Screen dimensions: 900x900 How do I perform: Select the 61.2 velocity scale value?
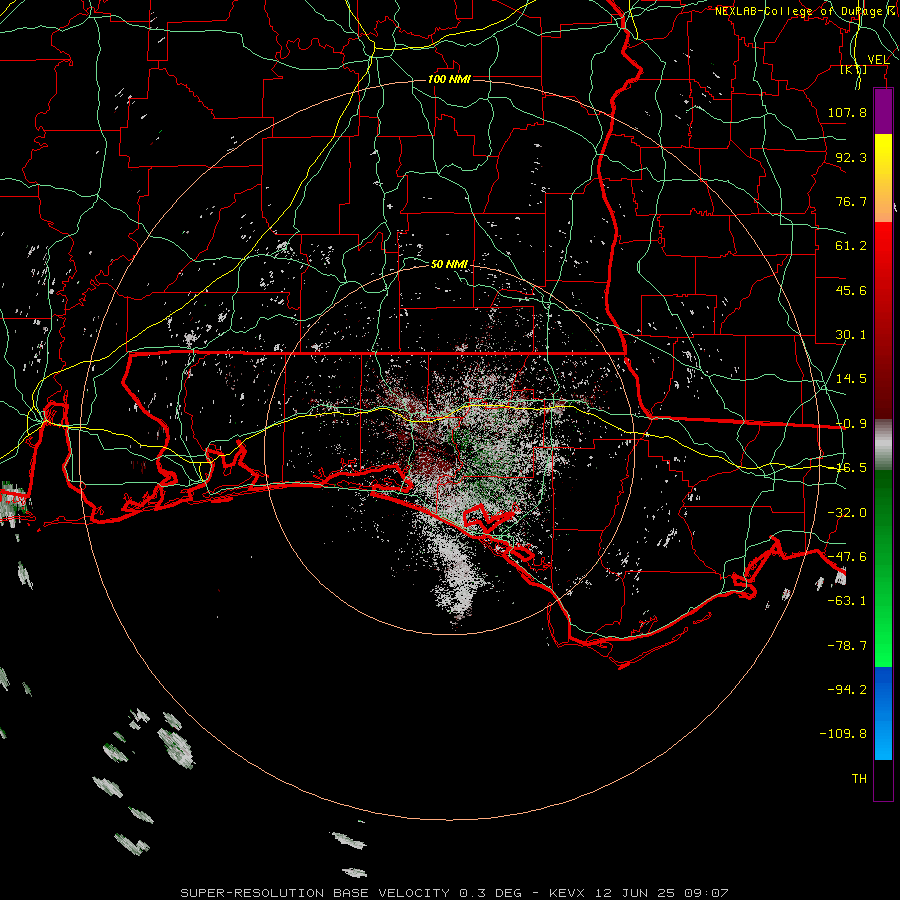pos(851,246)
